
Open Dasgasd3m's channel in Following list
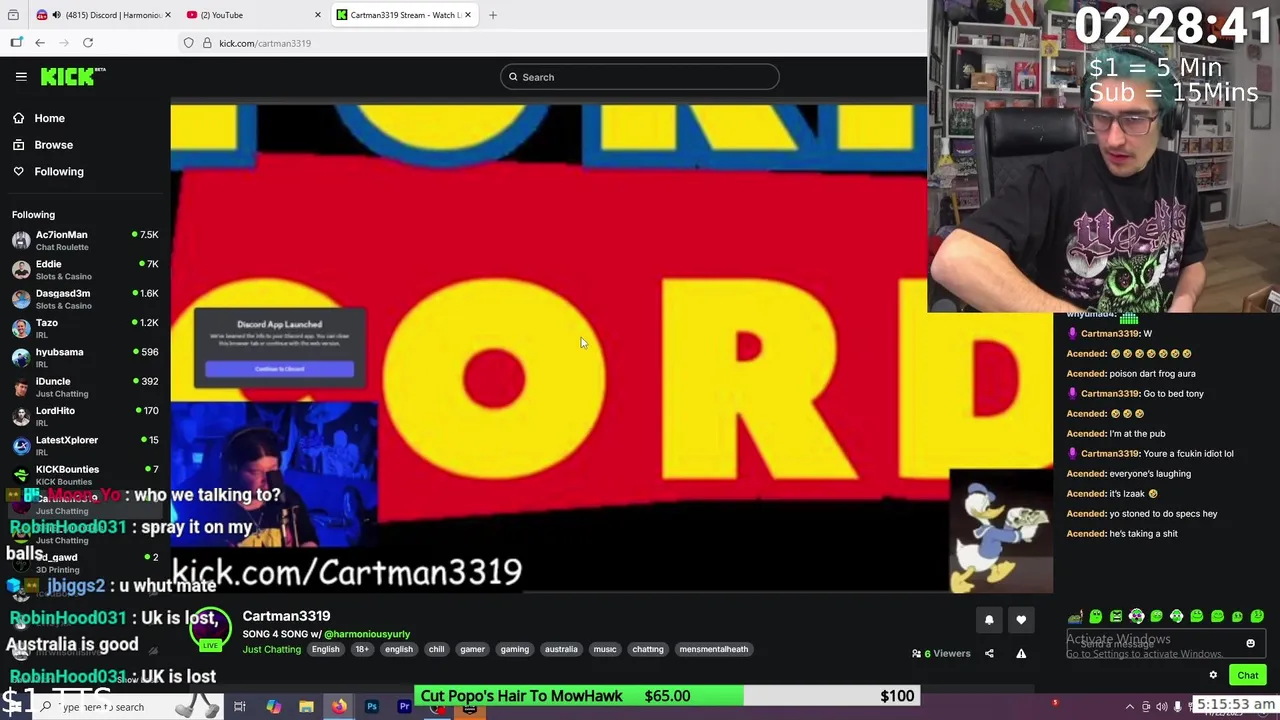click(85, 299)
